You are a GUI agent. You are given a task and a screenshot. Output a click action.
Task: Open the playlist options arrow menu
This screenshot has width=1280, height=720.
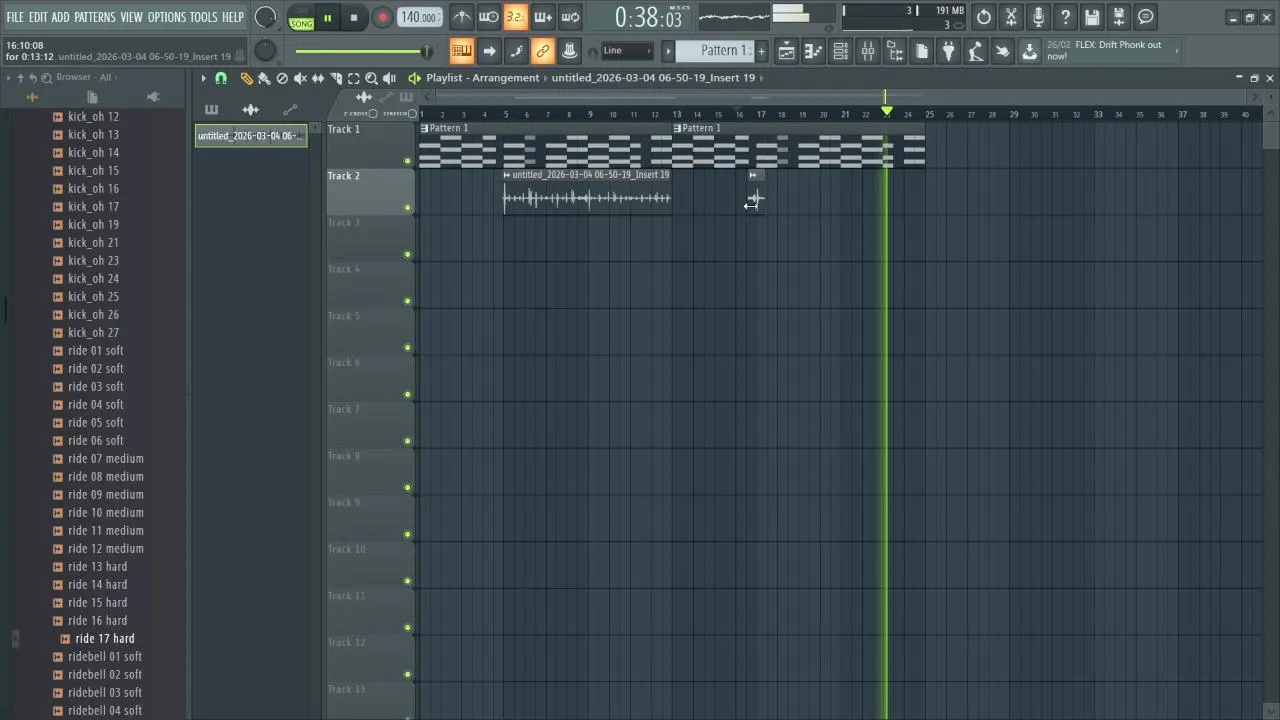tap(203, 78)
